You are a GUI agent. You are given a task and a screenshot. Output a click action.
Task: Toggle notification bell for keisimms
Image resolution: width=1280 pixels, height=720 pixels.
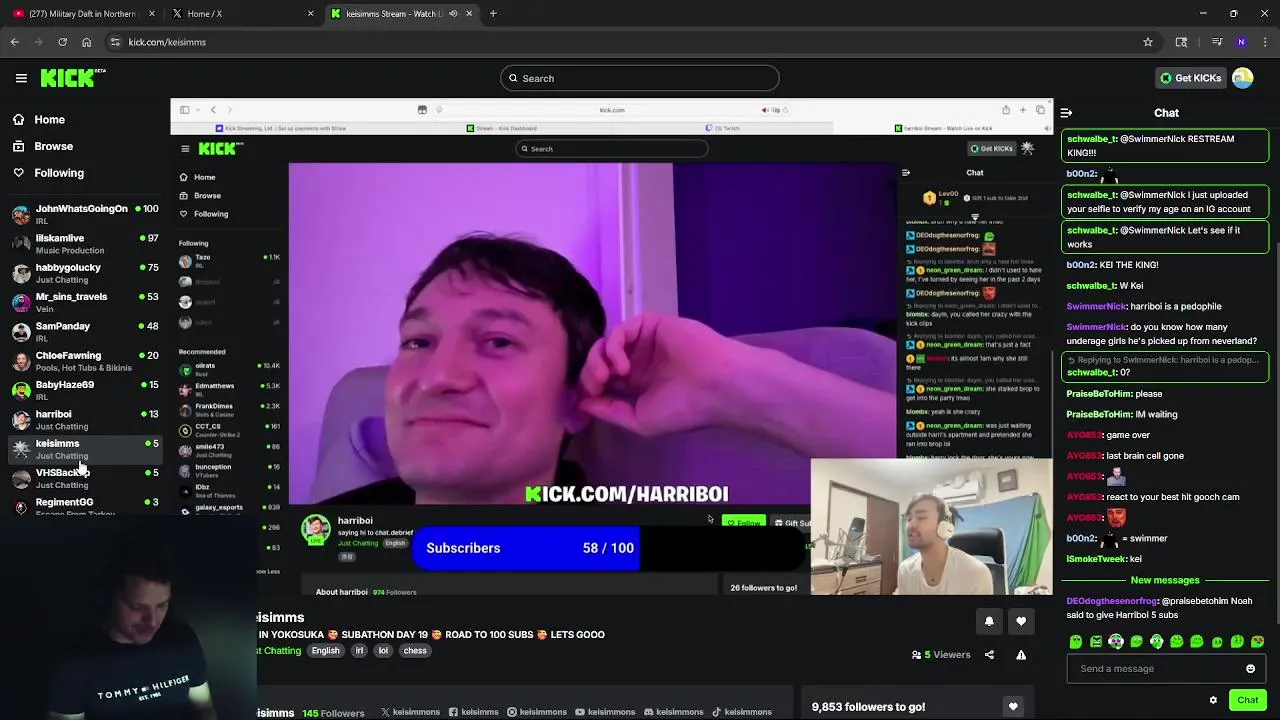[x=989, y=621]
